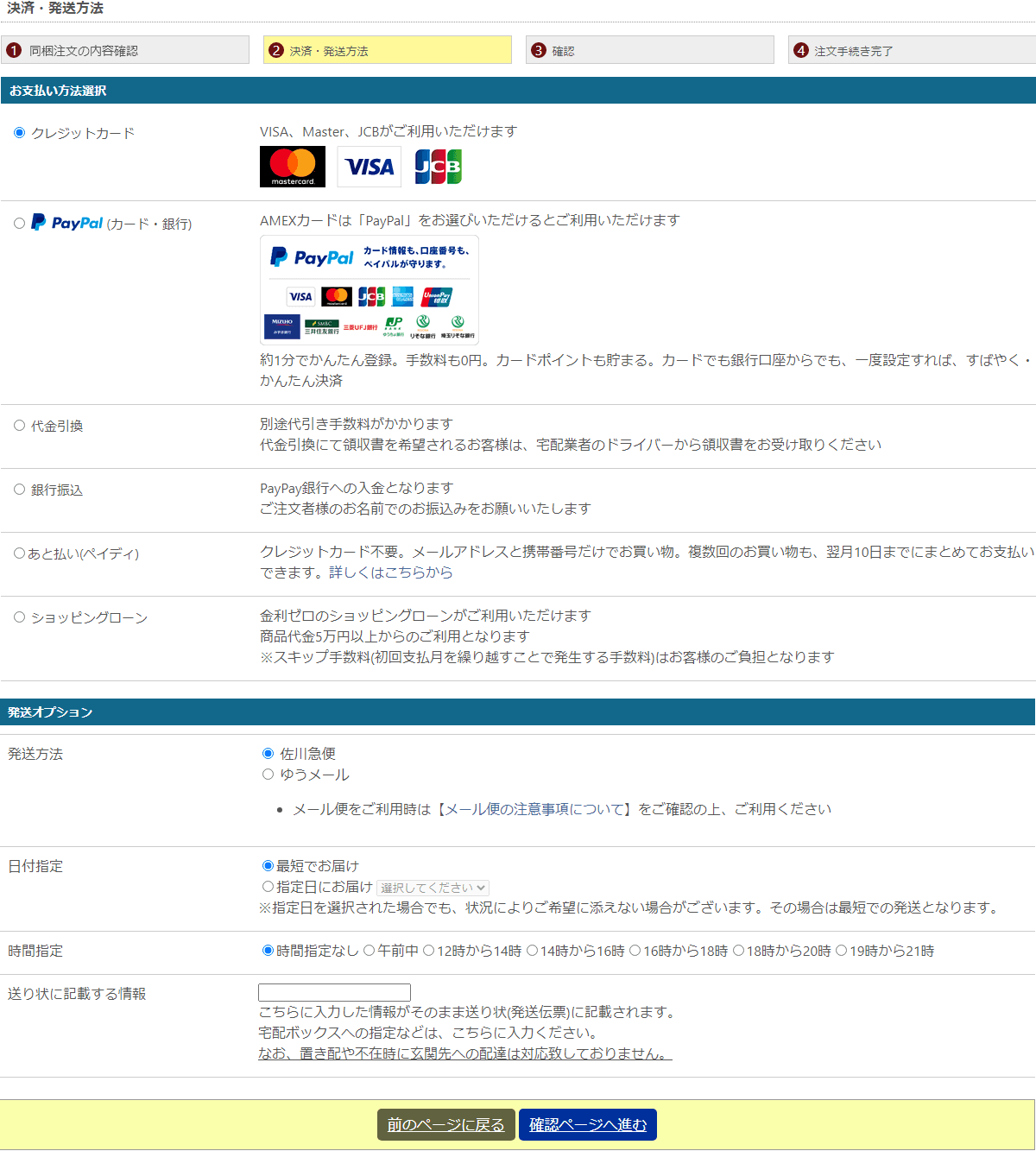This screenshot has height=1151, width=1036.
Task: Choose ショッピングローン payment option
Action: [x=19, y=617]
